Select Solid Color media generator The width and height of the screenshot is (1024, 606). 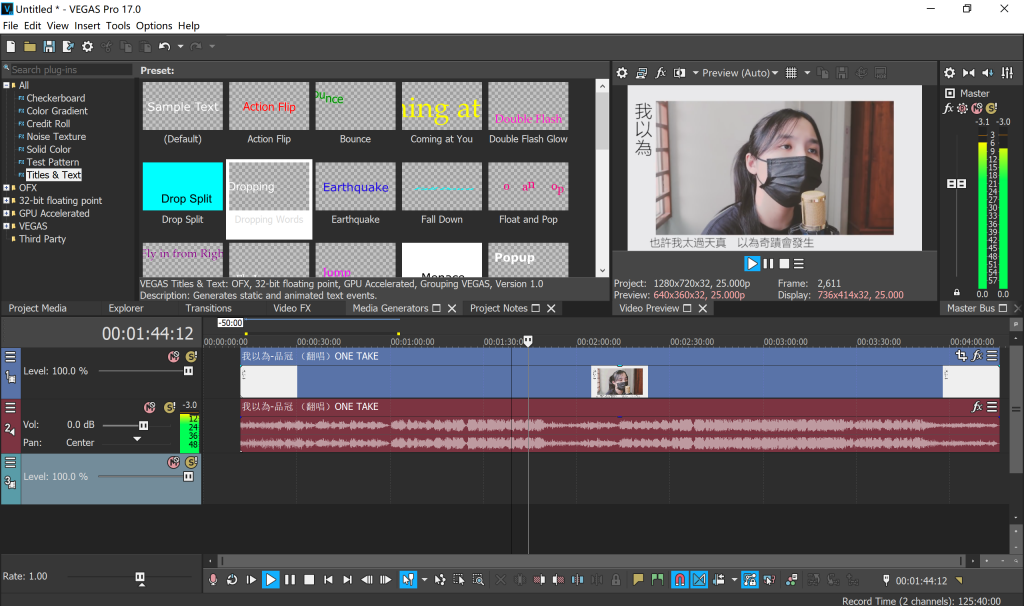tap(48, 149)
